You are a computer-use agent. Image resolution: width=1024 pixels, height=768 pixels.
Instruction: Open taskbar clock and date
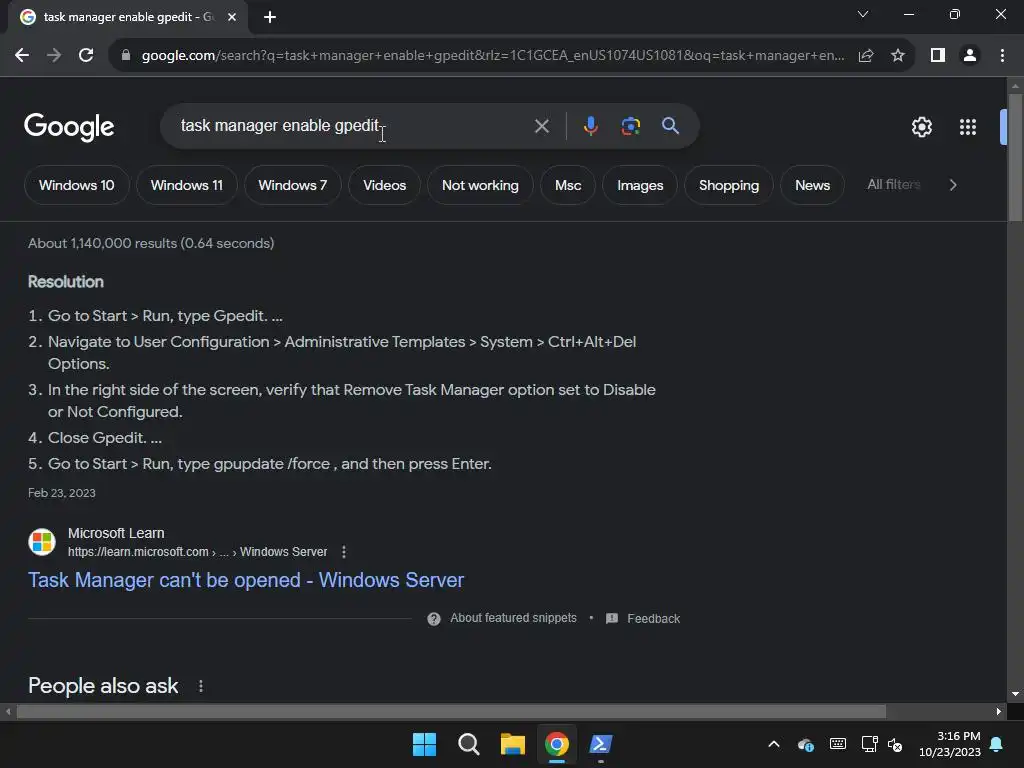click(950, 744)
